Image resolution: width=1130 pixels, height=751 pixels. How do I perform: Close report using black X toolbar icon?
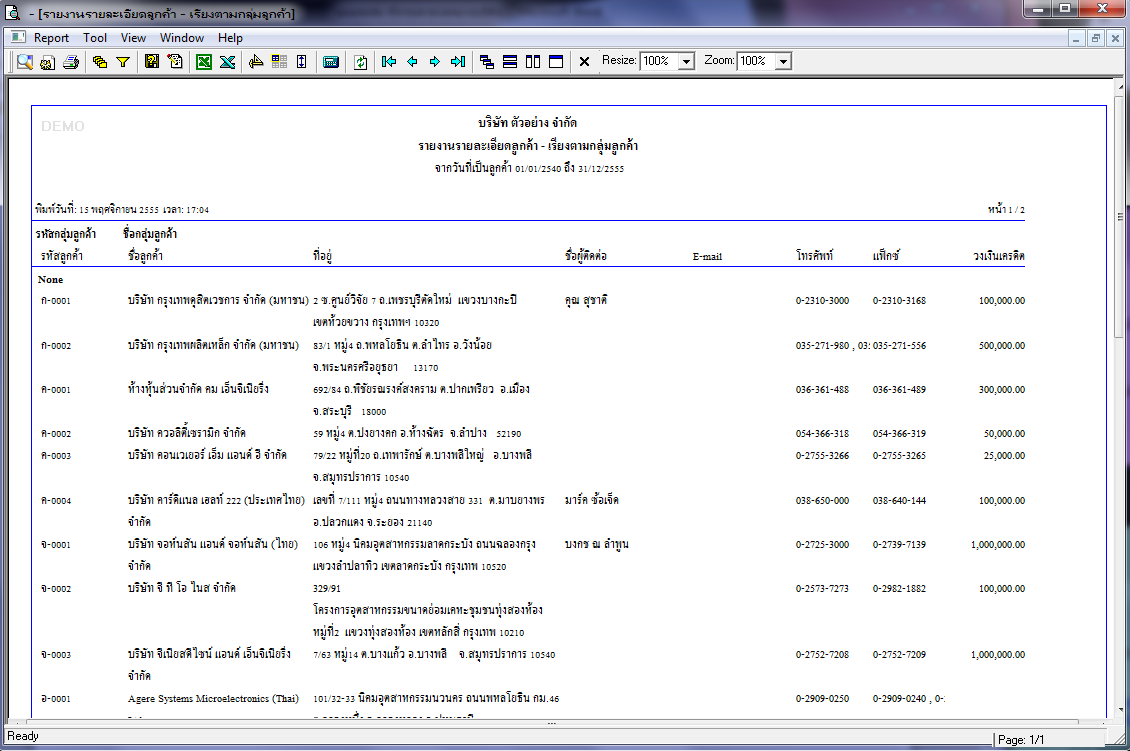pyautogui.click(x=584, y=62)
